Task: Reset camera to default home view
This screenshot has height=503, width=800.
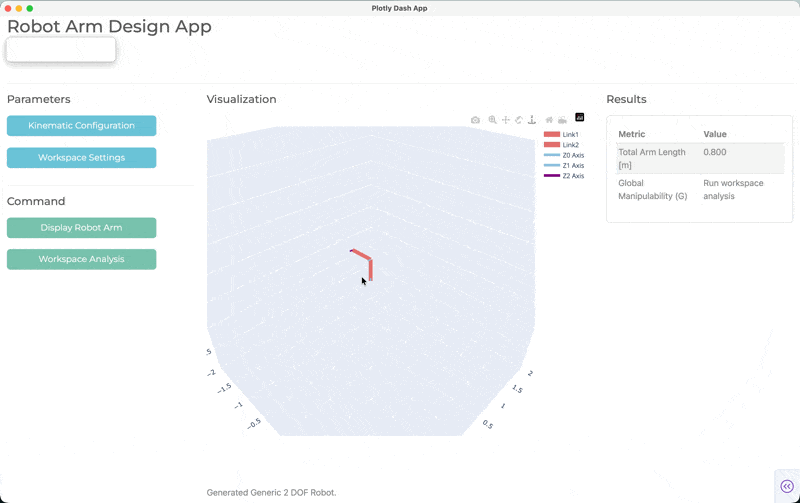Action: [549, 120]
